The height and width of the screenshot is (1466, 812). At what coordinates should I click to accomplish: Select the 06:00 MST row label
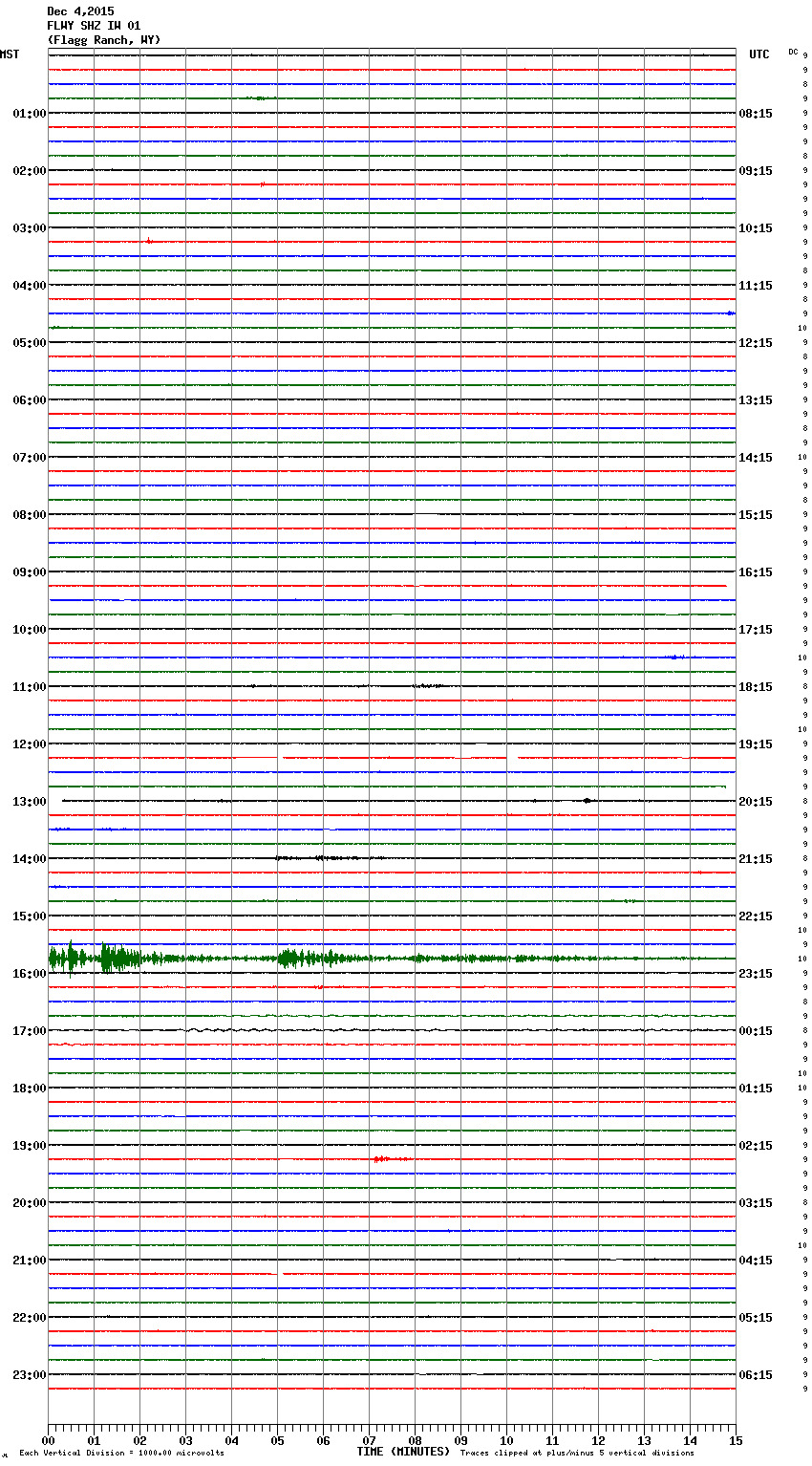point(29,400)
